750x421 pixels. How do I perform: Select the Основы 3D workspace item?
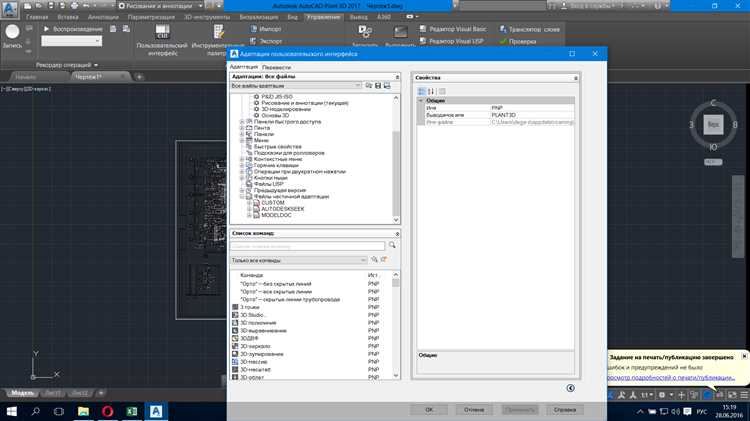coord(275,115)
